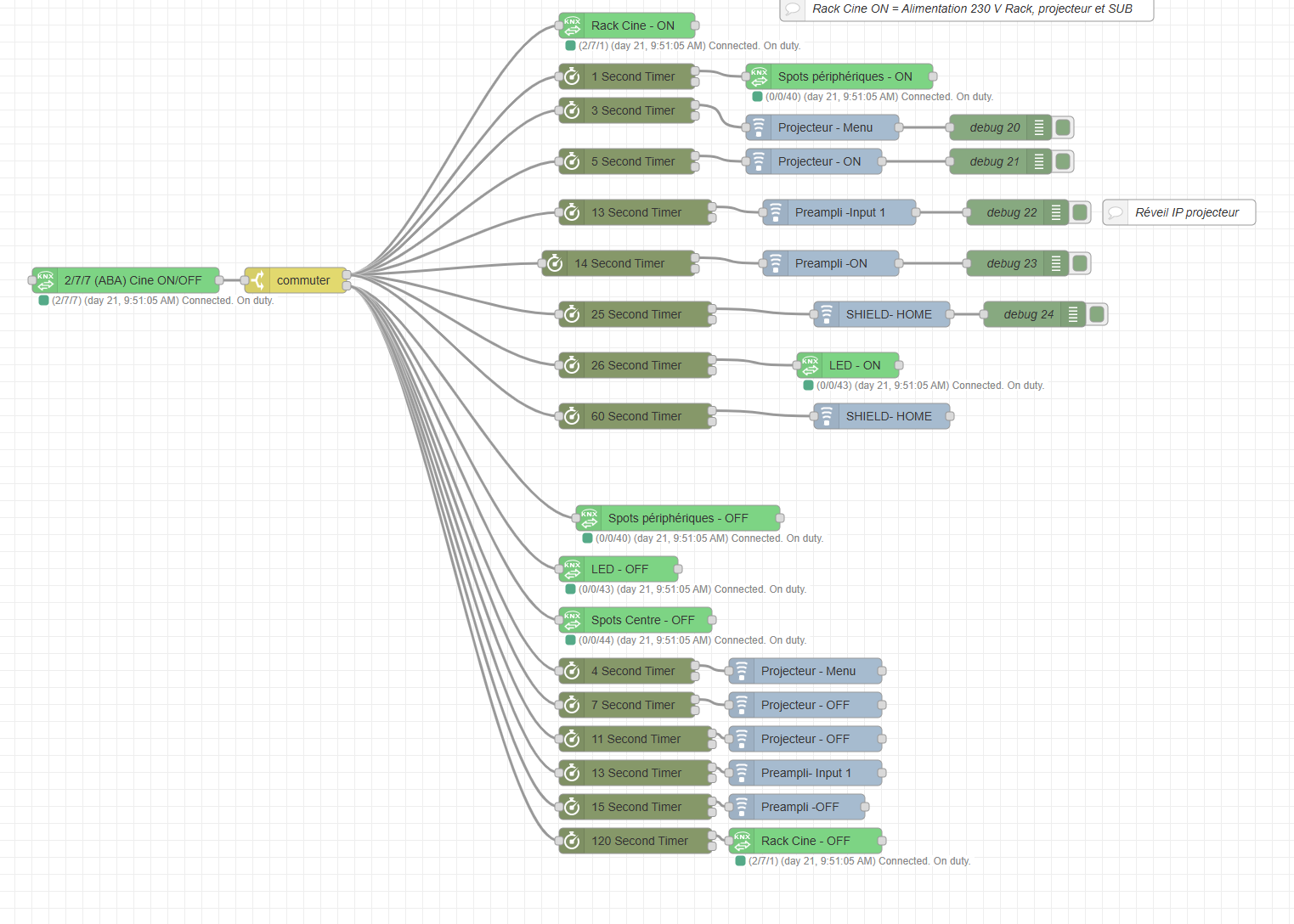Image resolution: width=1294 pixels, height=924 pixels.
Task: Select the stopwatch icon on 7 Second Timer
Action: click(x=572, y=705)
